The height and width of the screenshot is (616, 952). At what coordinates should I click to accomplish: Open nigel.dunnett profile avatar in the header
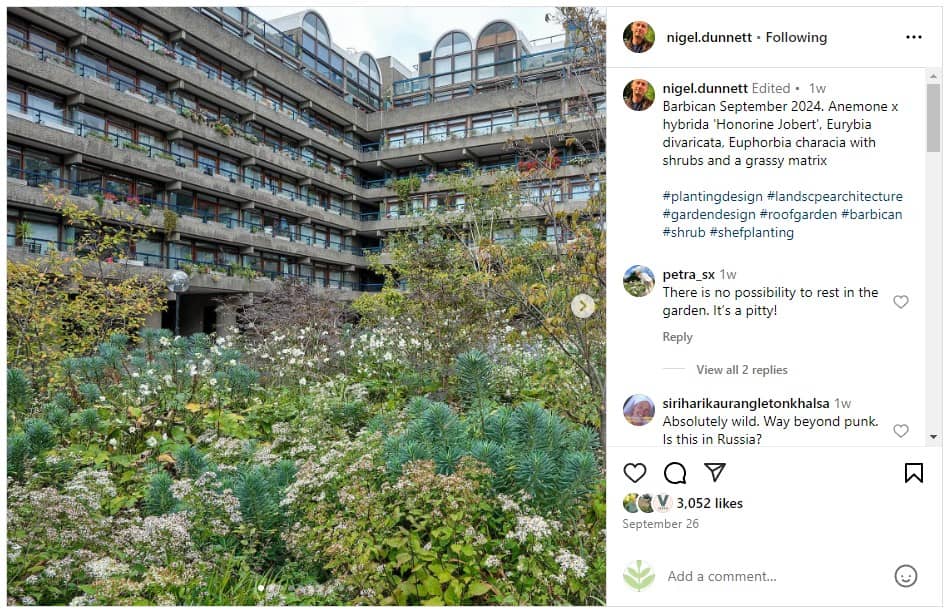coord(639,37)
